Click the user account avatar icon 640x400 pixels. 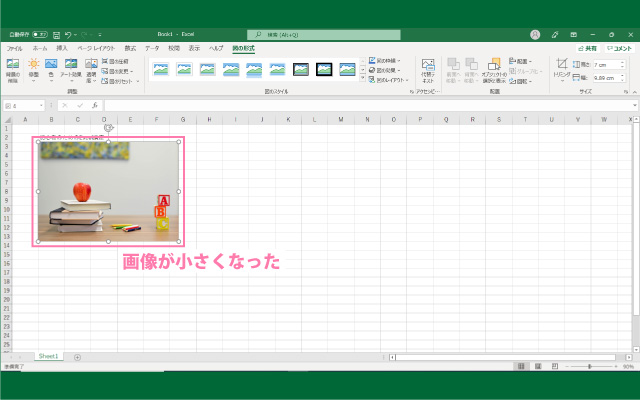pos(535,35)
